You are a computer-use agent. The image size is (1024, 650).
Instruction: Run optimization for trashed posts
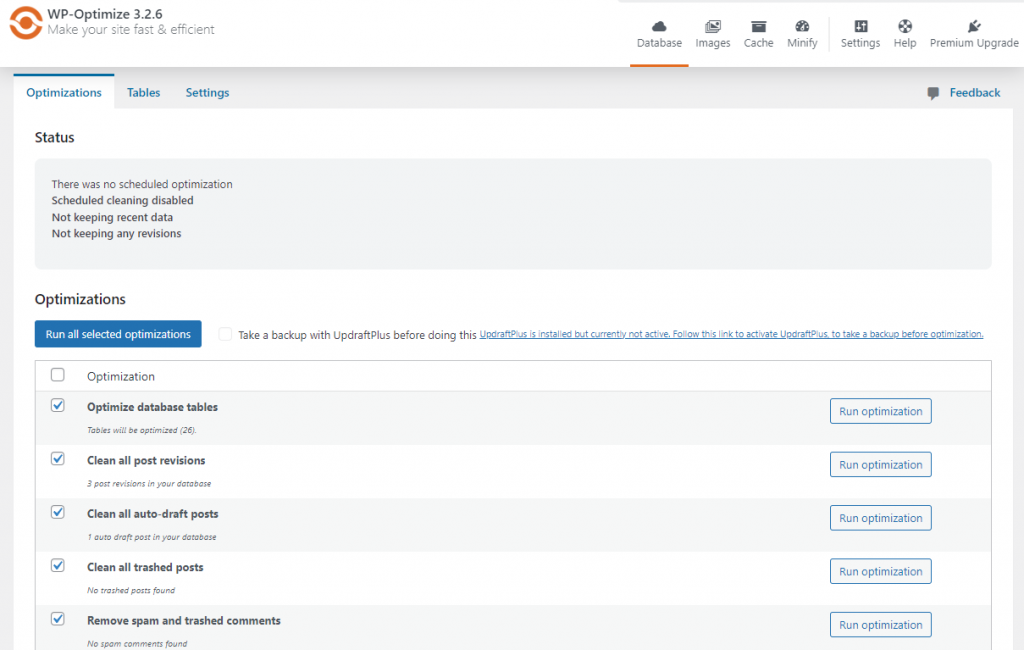880,571
